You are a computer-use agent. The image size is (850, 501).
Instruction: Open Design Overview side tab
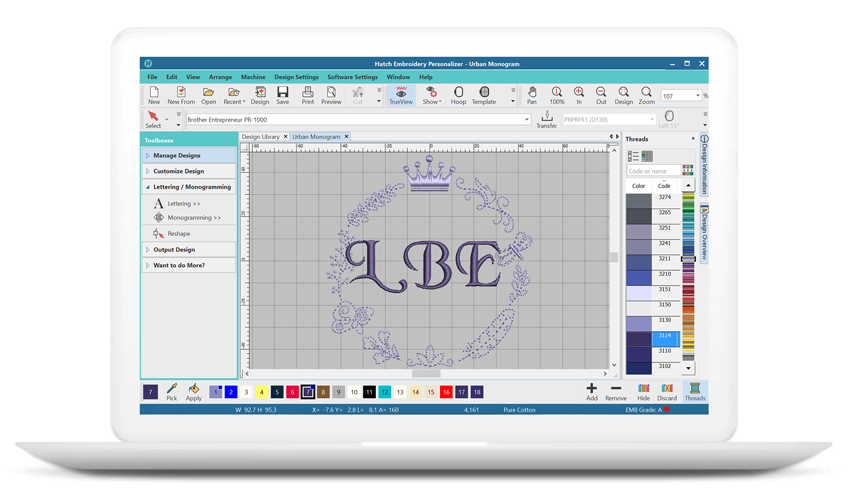(704, 234)
